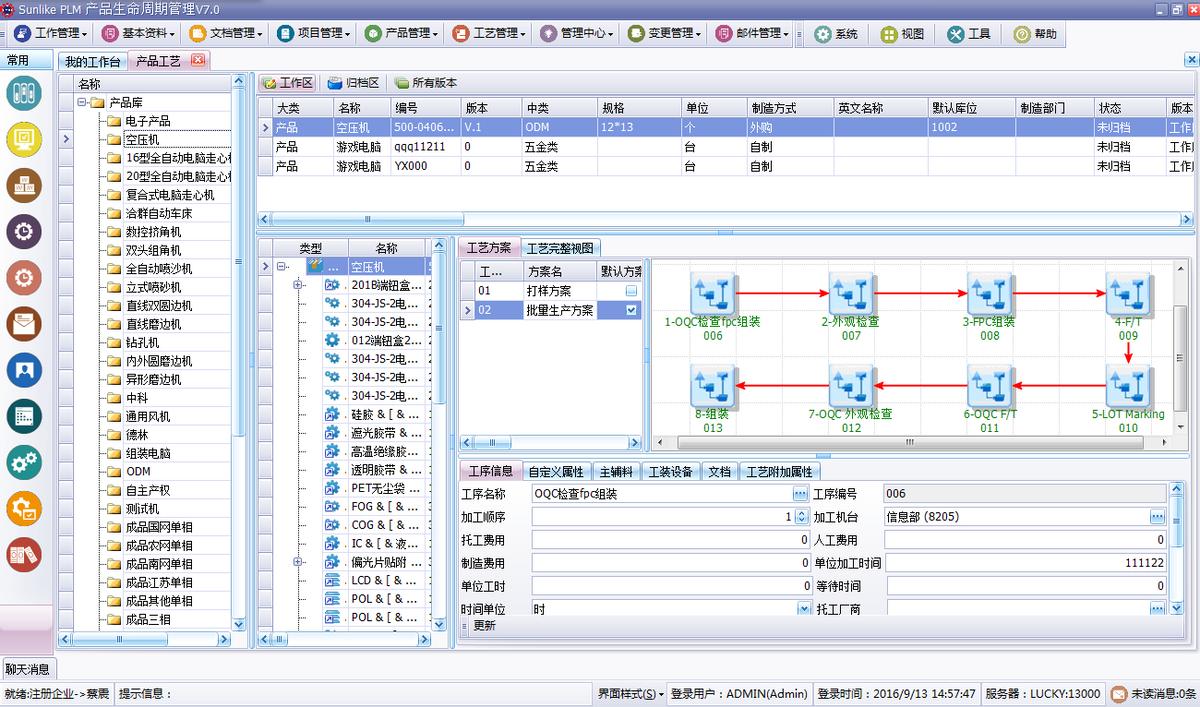Click the 归档区 button
This screenshot has width=1200, height=707.
pos(353,83)
